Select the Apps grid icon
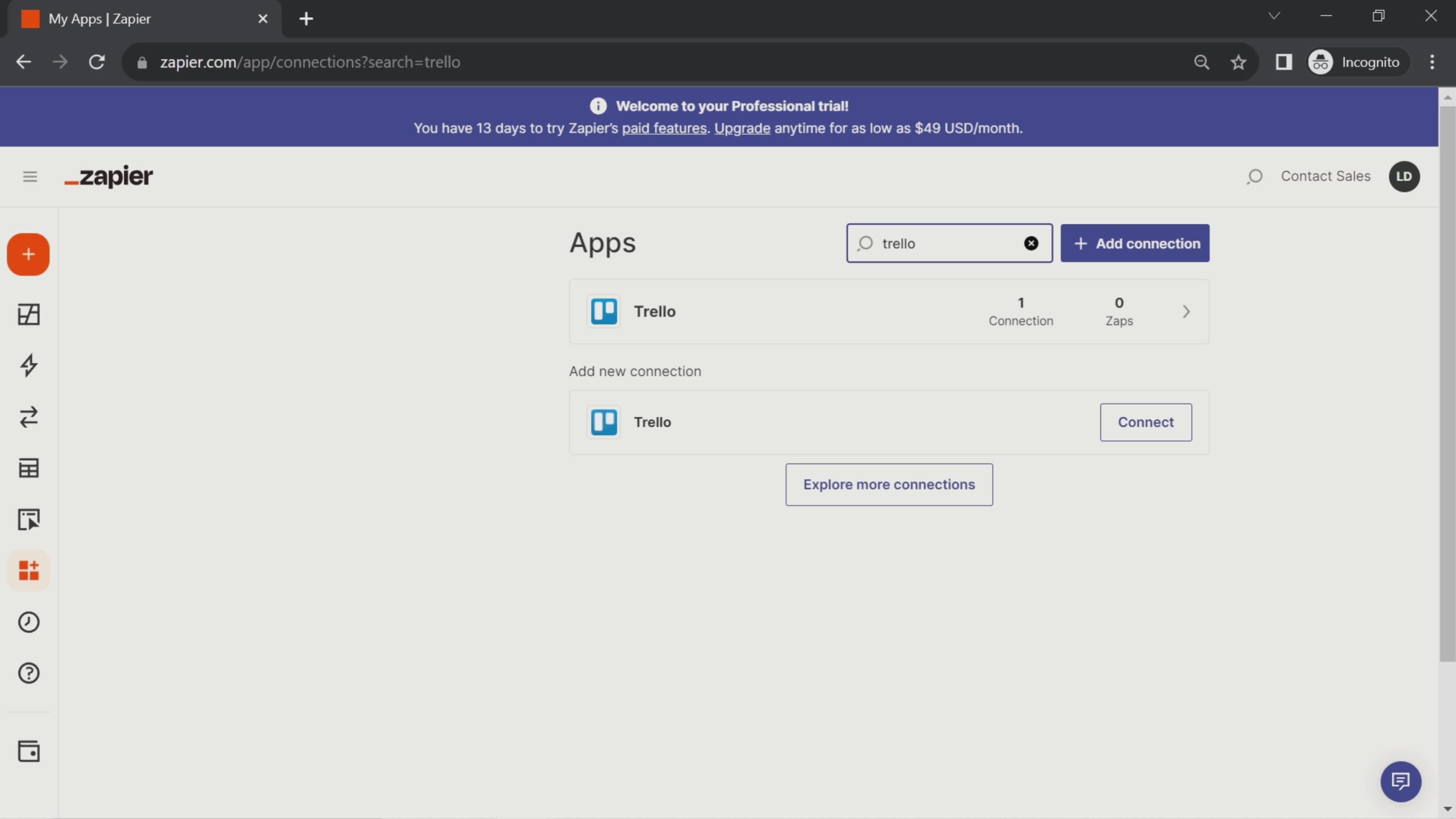1456x819 pixels. pyautogui.click(x=28, y=570)
